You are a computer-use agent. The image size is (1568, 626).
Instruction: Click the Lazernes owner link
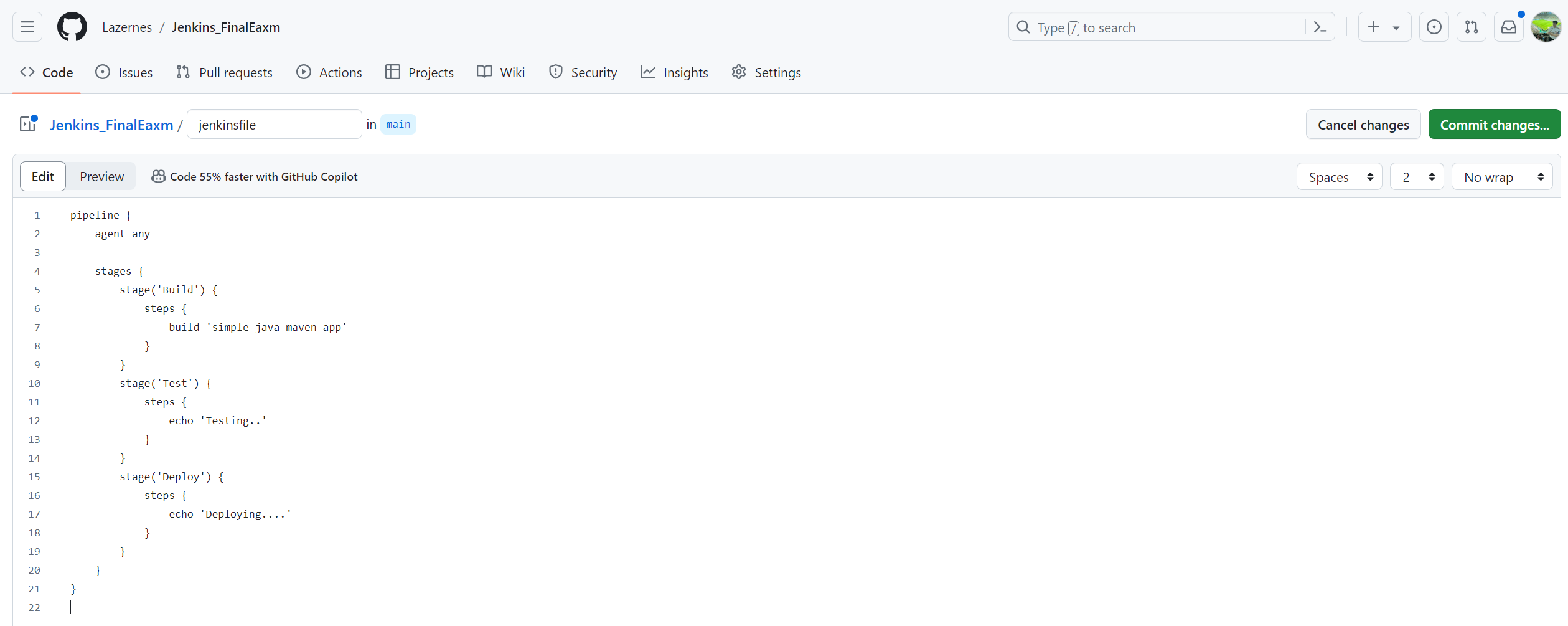coord(127,27)
